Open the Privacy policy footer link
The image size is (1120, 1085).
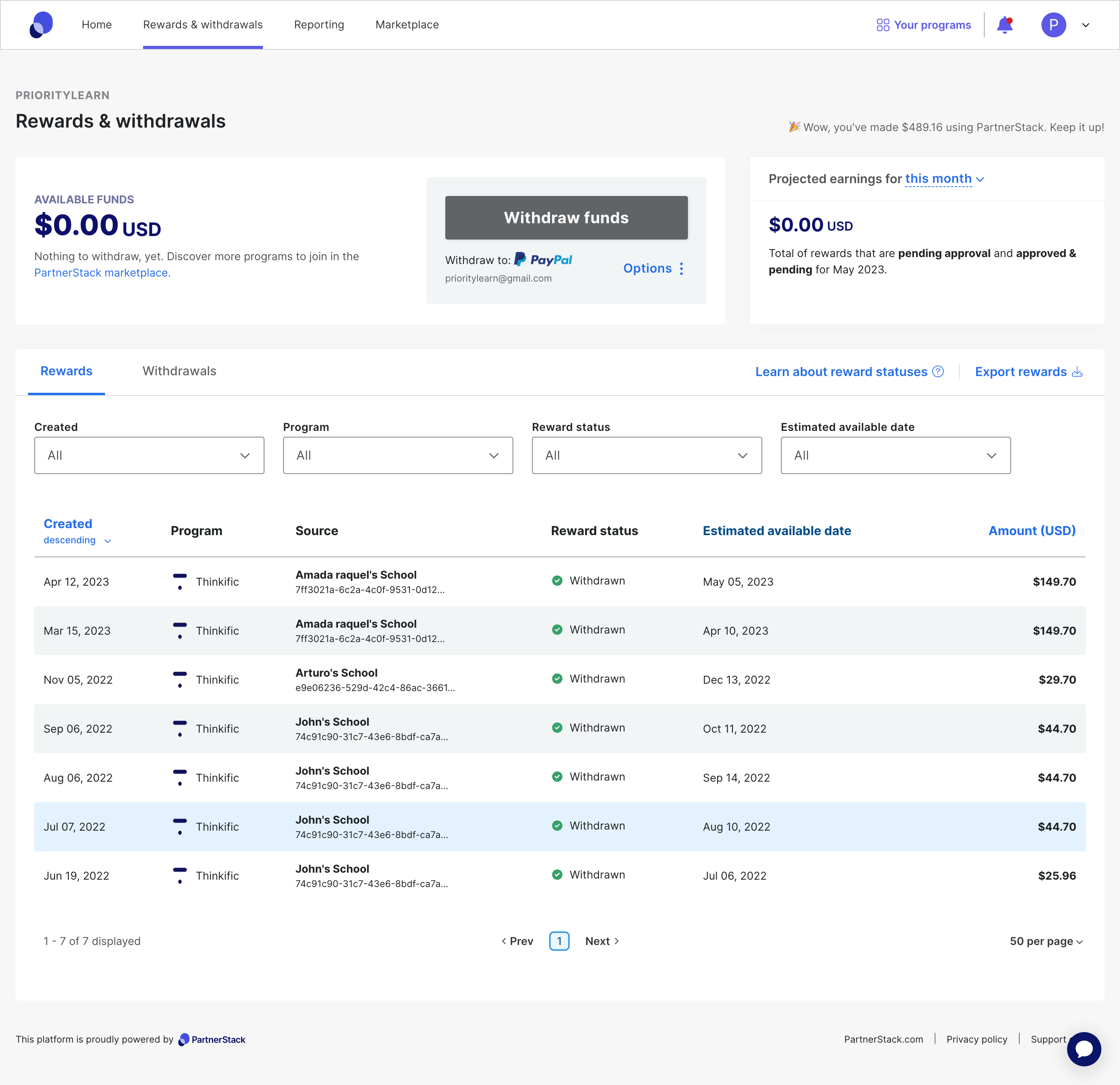(x=976, y=1039)
